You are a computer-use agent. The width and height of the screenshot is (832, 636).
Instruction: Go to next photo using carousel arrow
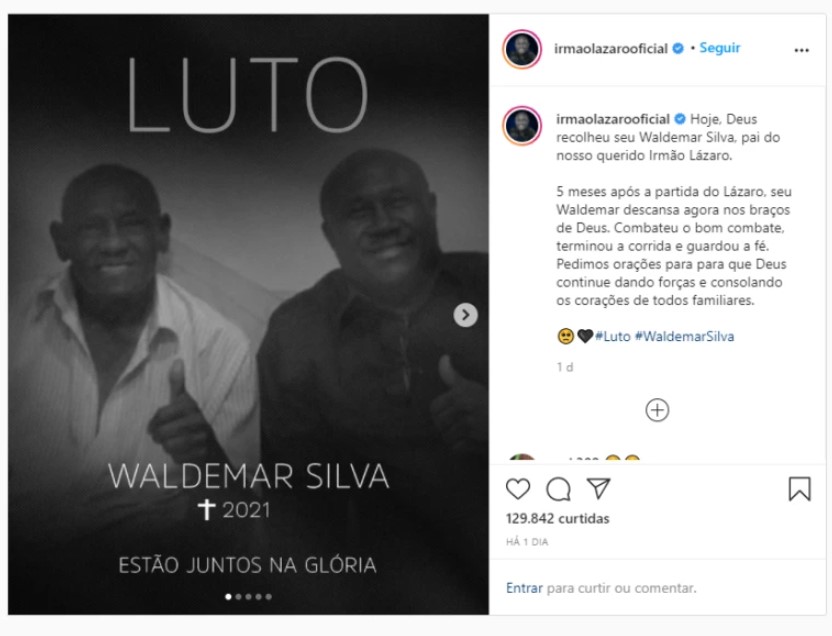465,315
